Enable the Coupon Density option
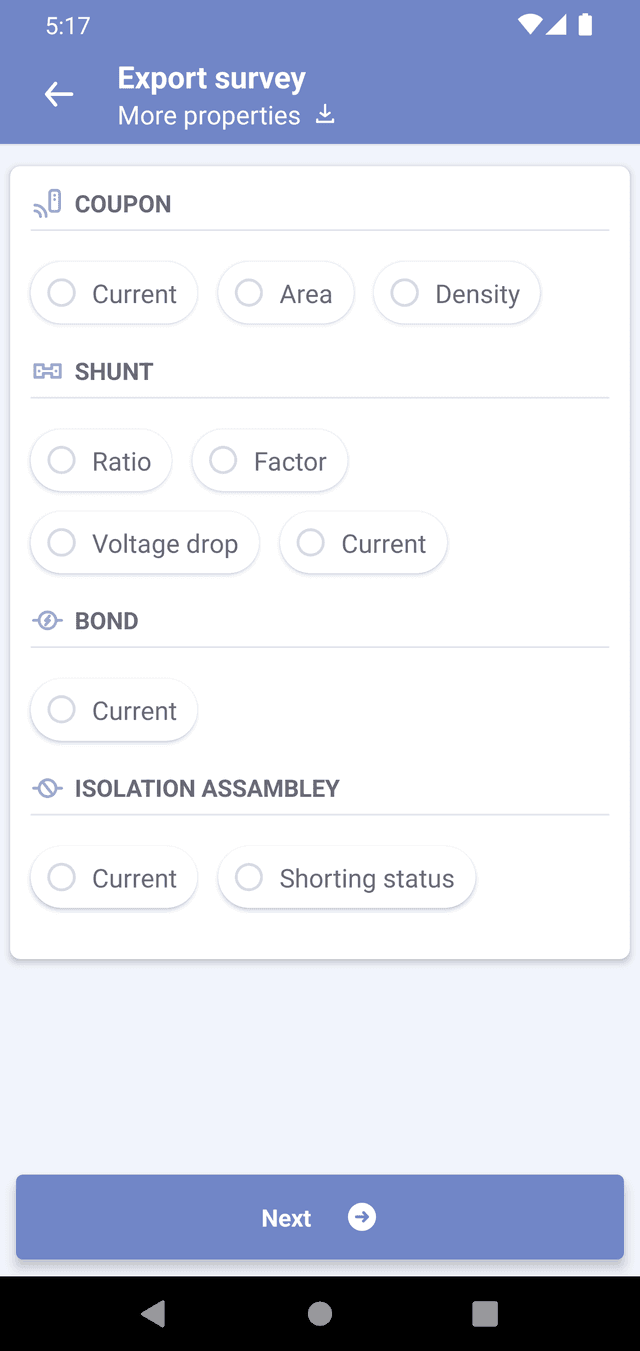This screenshot has width=640, height=1351. tap(457, 293)
